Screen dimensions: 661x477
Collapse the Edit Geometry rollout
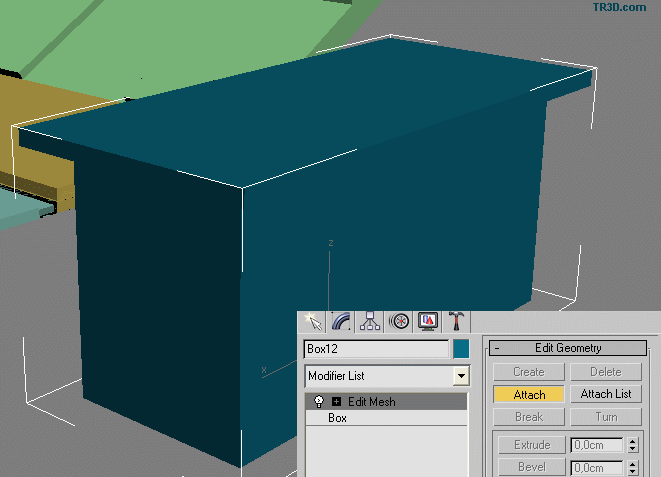[497, 348]
